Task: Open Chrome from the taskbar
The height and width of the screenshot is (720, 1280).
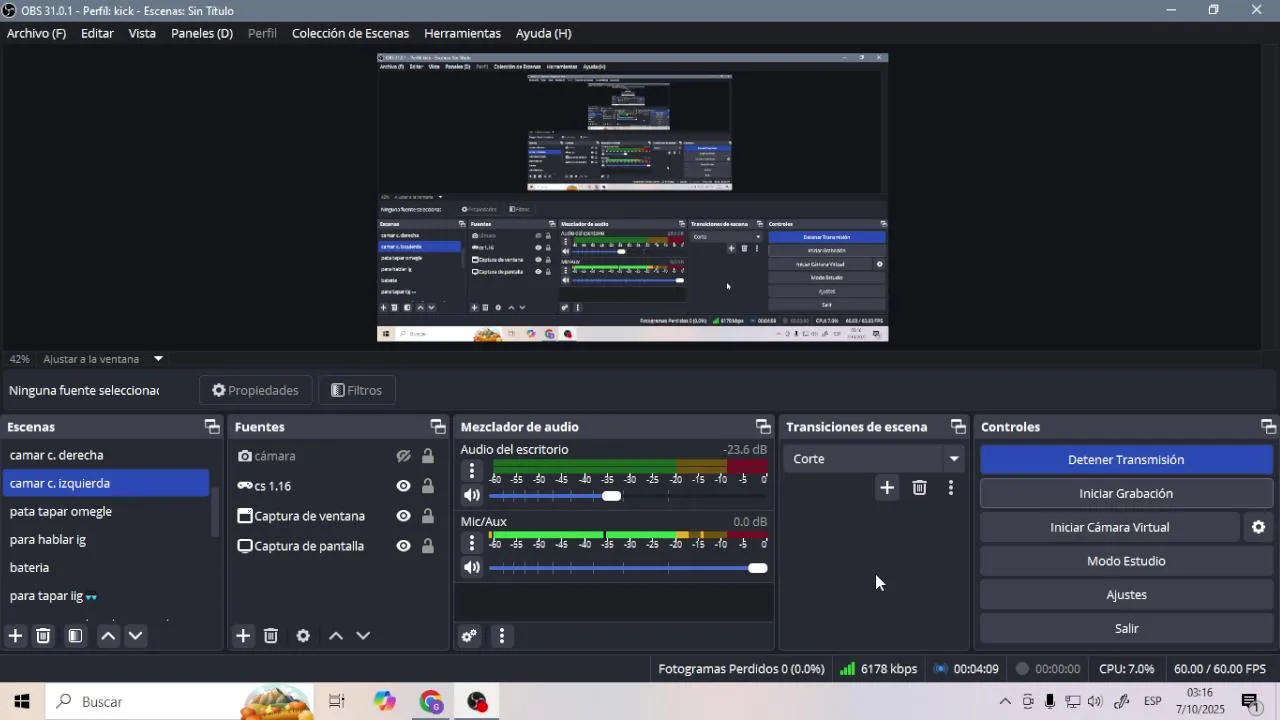Action: pos(431,702)
